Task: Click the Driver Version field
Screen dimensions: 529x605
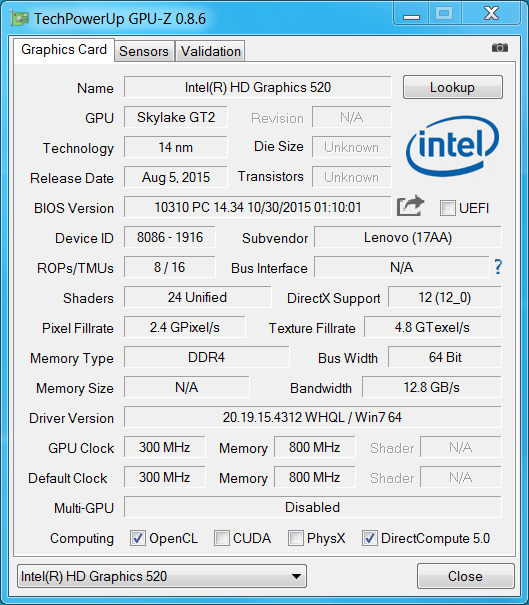Action: (313, 417)
